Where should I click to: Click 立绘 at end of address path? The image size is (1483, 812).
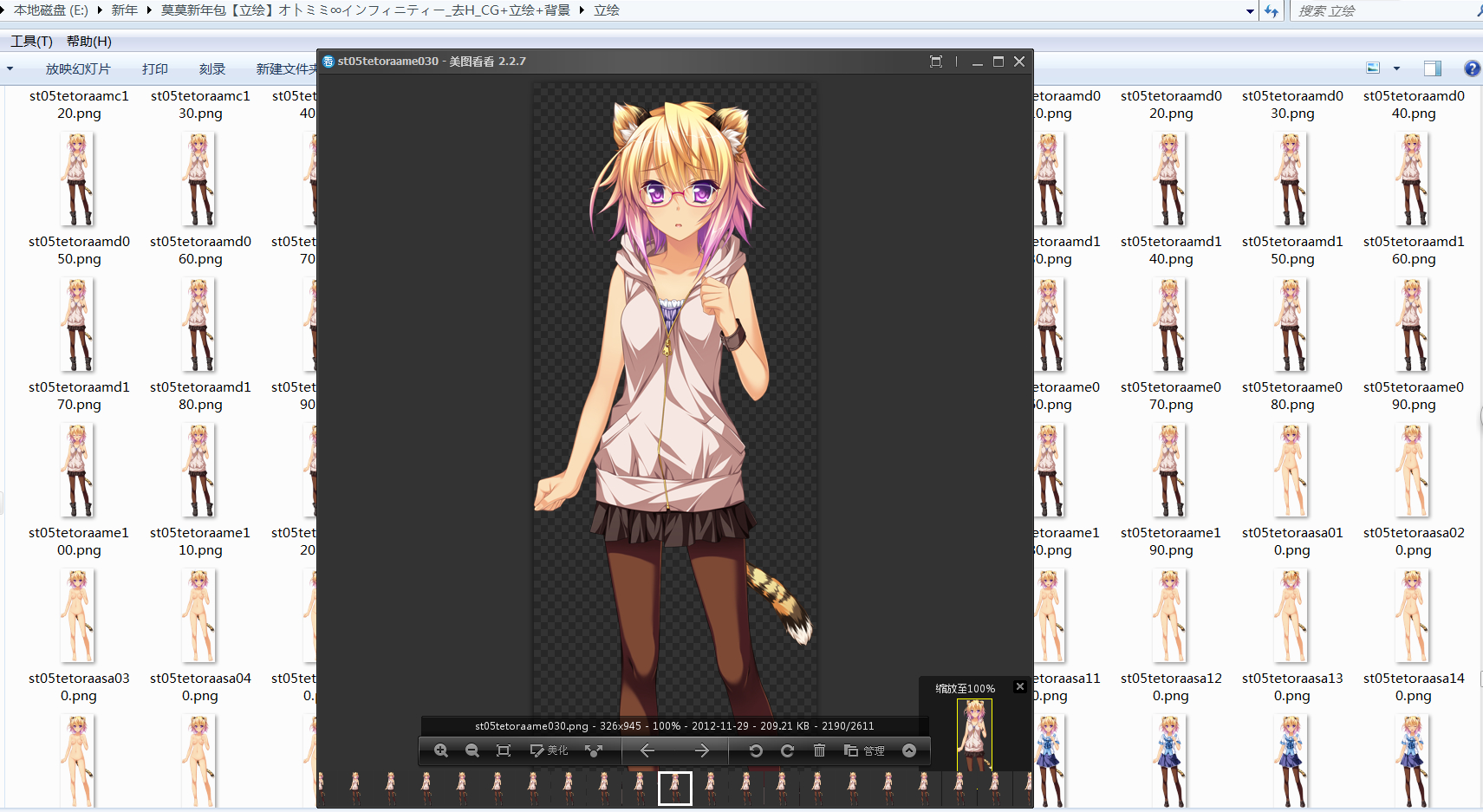click(607, 10)
